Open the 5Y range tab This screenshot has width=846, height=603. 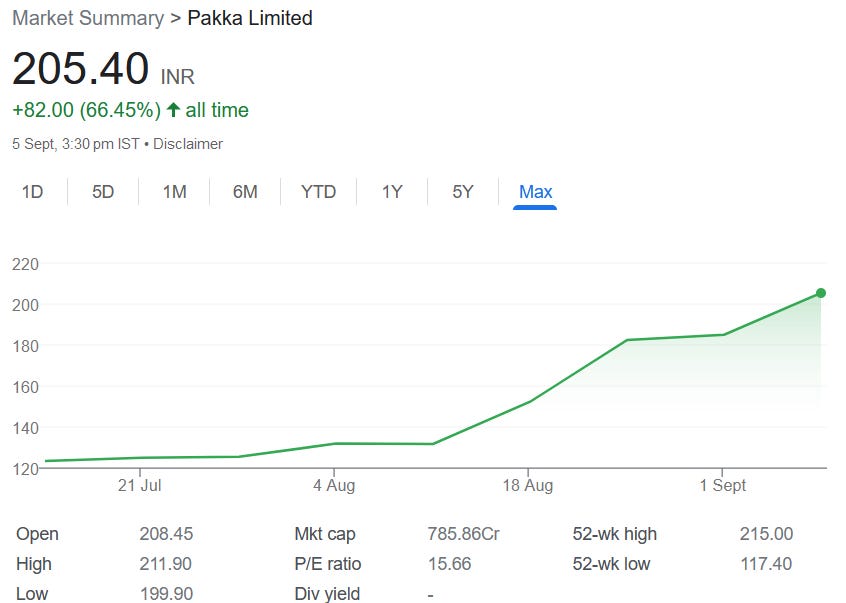pyautogui.click(x=463, y=191)
